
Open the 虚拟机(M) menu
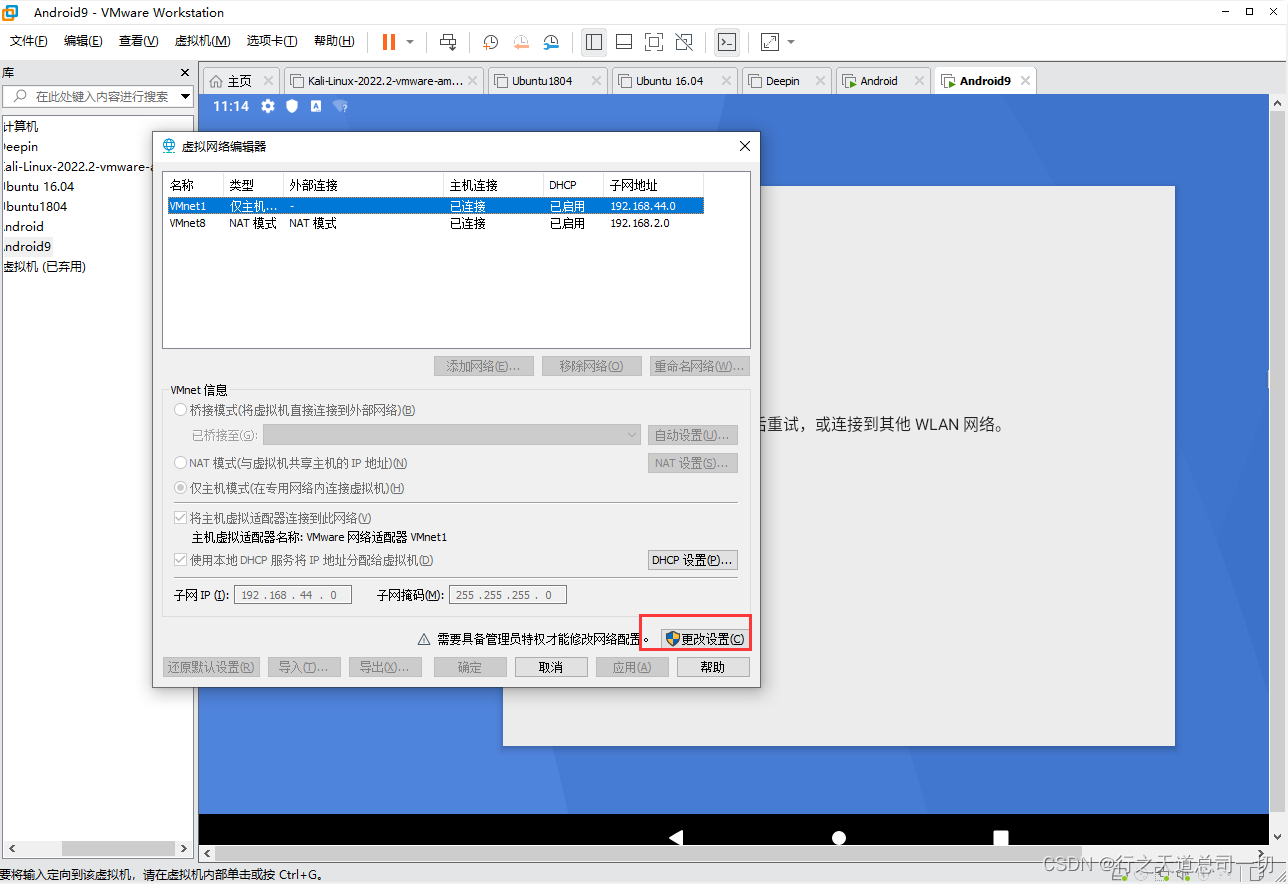pos(203,41)
